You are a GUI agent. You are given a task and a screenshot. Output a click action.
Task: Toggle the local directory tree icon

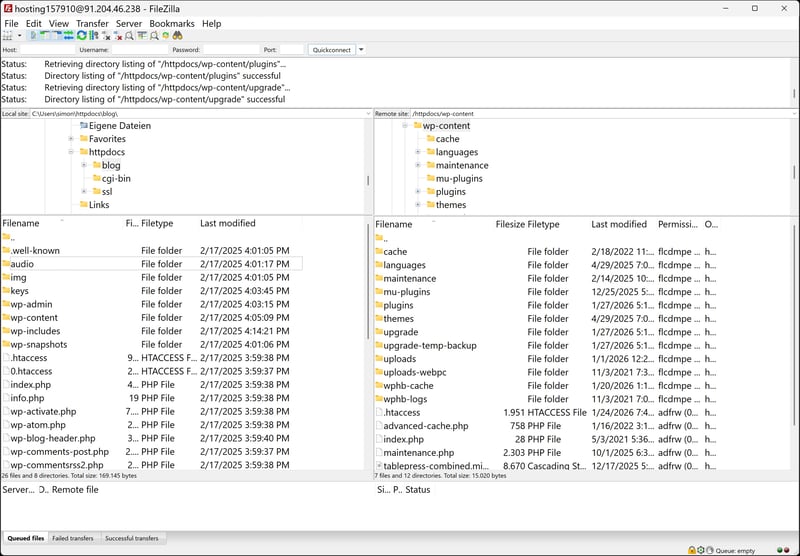click(44, 35)
